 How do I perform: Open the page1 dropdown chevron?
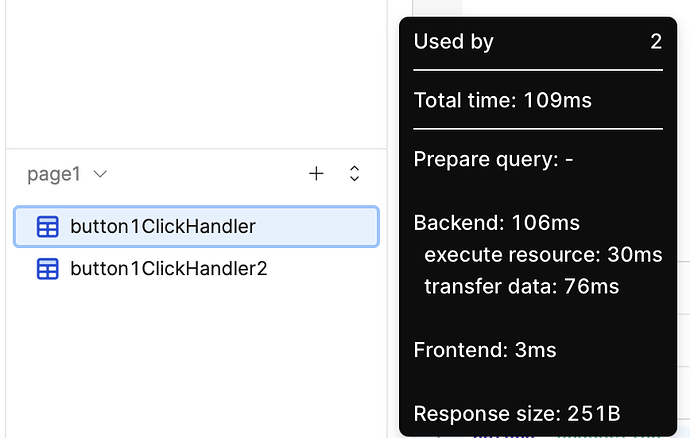[100, 174]
